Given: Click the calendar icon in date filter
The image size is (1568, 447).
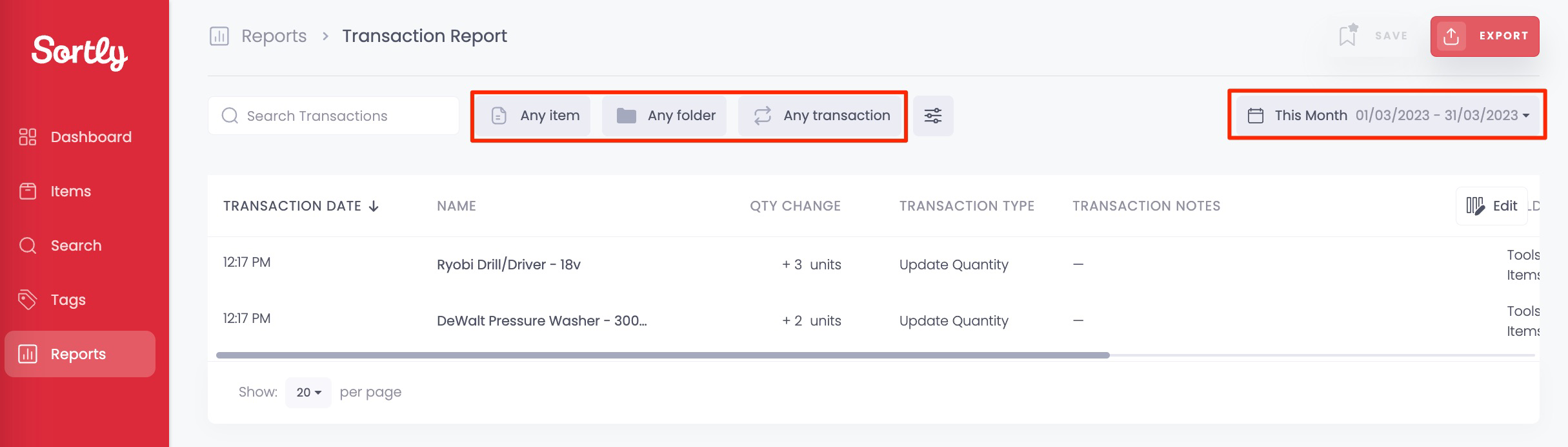Looking at the screenshot, I should (1255, 116).
